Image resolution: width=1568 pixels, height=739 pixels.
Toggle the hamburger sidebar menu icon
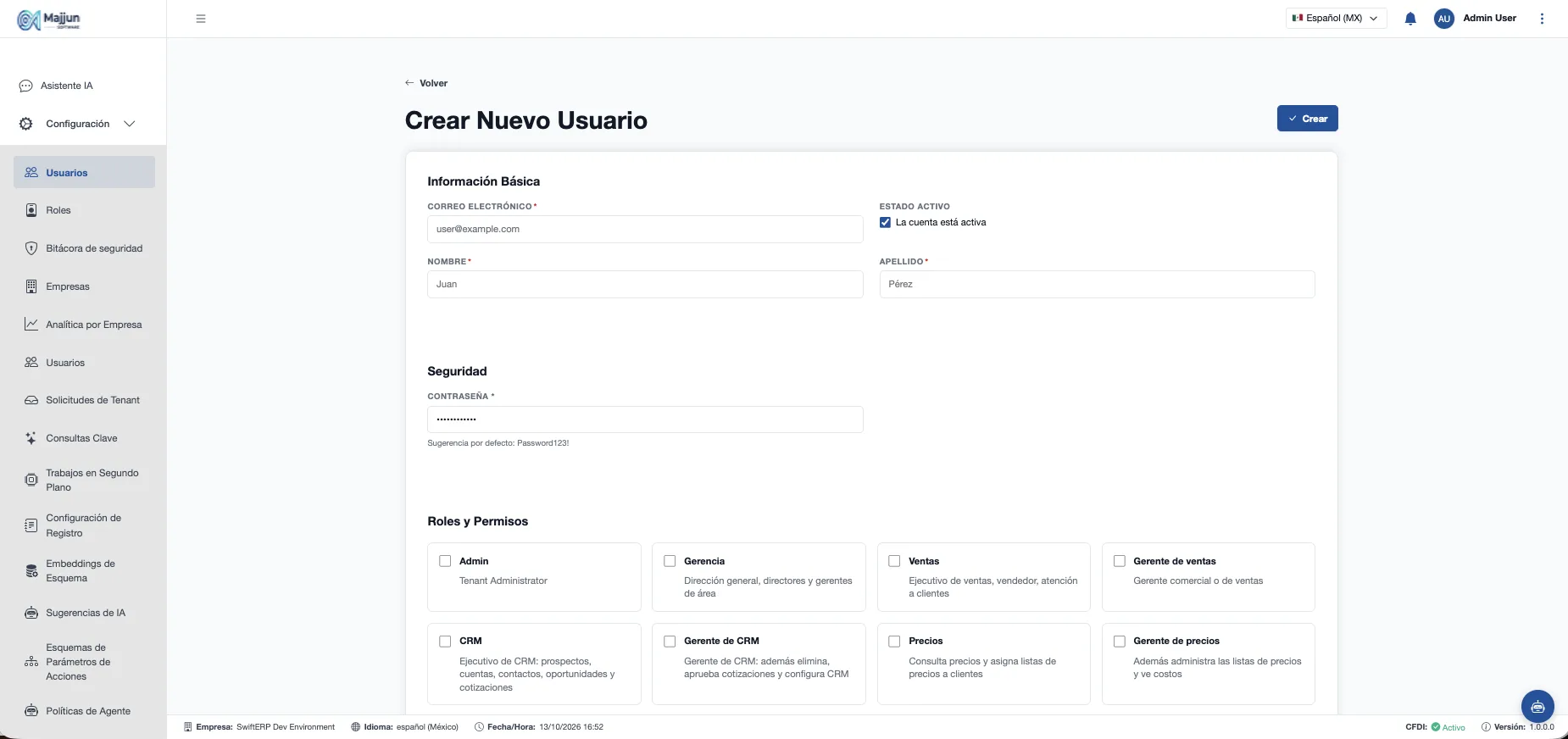tap(201, 19)
